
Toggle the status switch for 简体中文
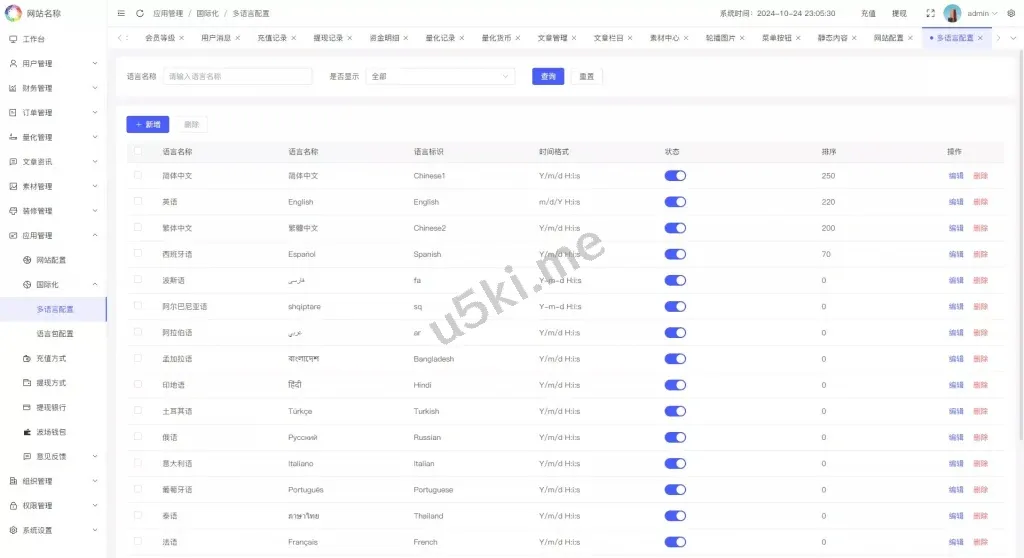click(675, 176)
